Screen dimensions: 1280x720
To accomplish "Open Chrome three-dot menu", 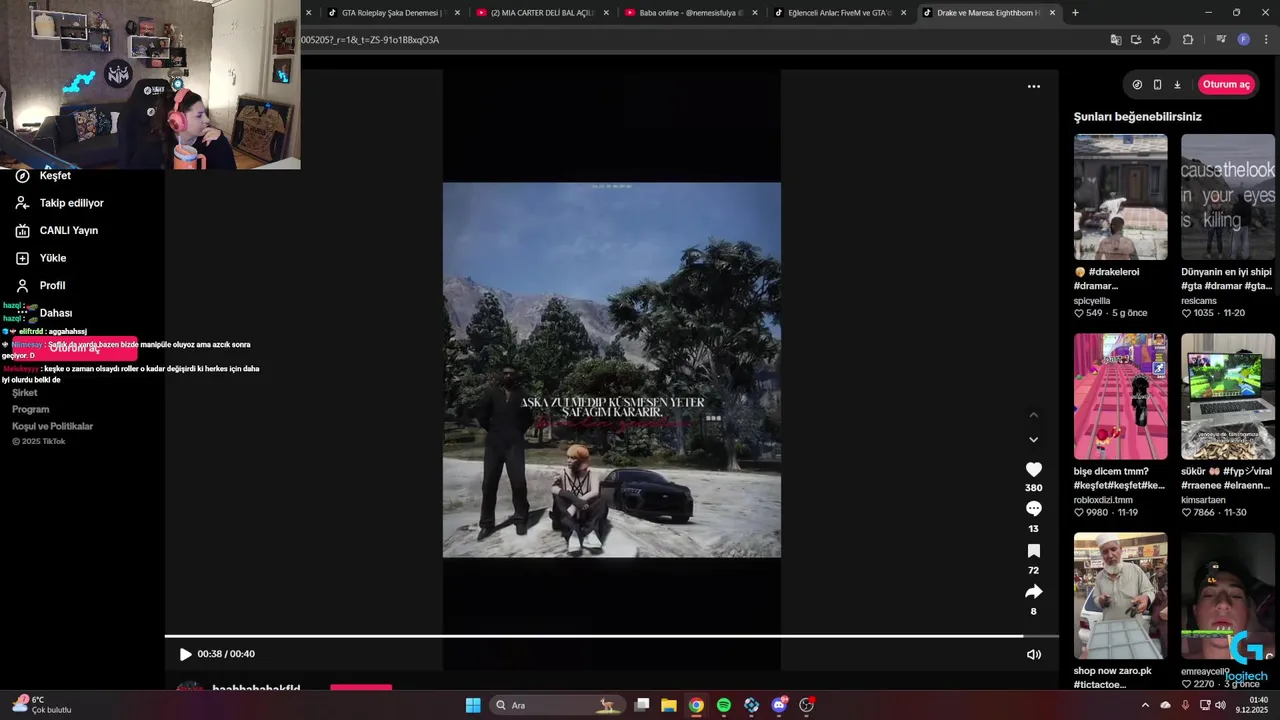I will [x=1265, y=40].
